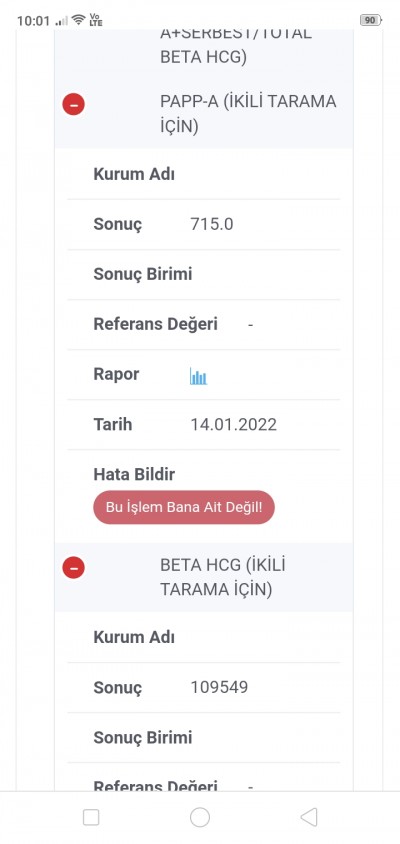
Task: Tap the battery level indicator
Action: pyautogui.click(x=370, y=20)
